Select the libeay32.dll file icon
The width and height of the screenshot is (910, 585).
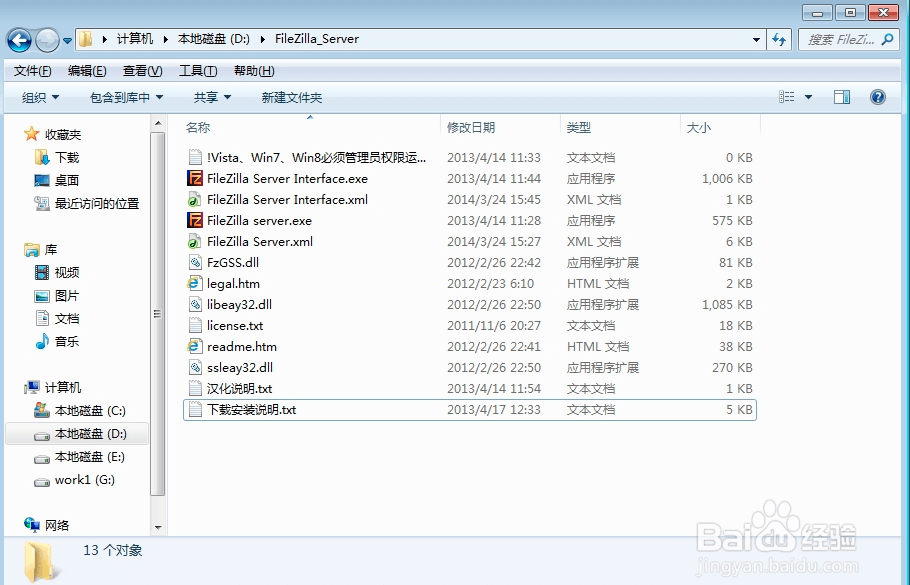click(x=195, y=304)
